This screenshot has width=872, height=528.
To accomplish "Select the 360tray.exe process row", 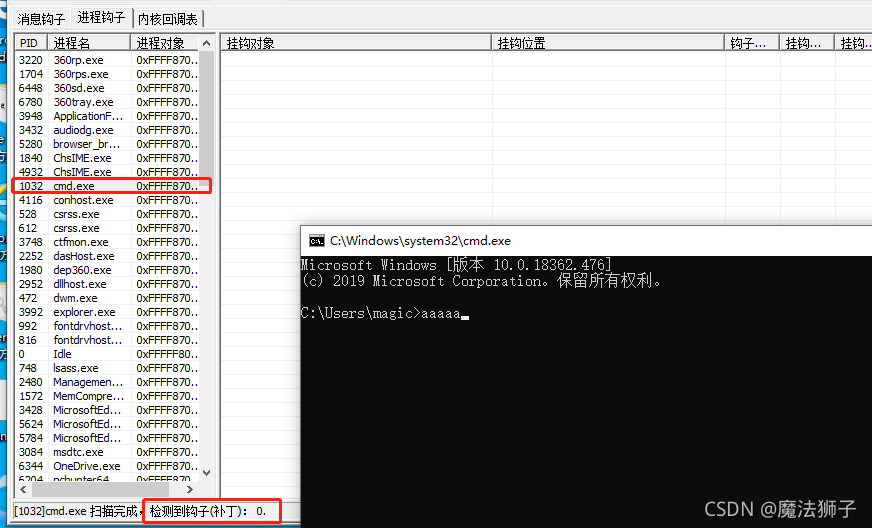I will tap(107, 102).
